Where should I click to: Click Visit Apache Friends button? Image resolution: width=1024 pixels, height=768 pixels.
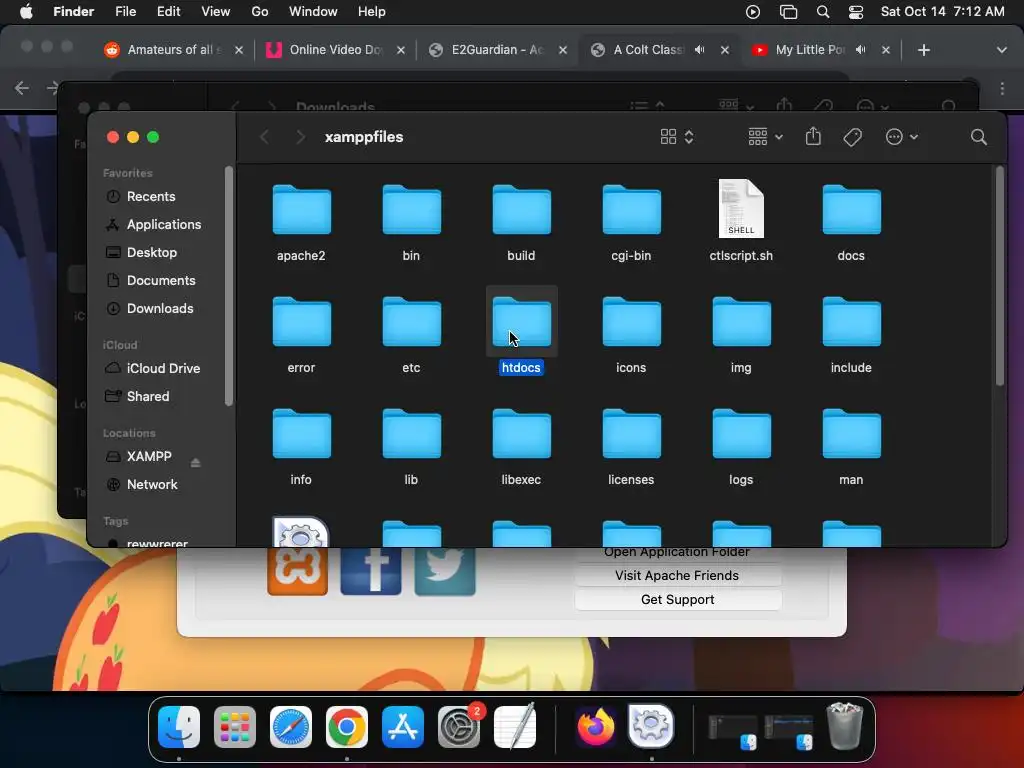tap(677, 575)
